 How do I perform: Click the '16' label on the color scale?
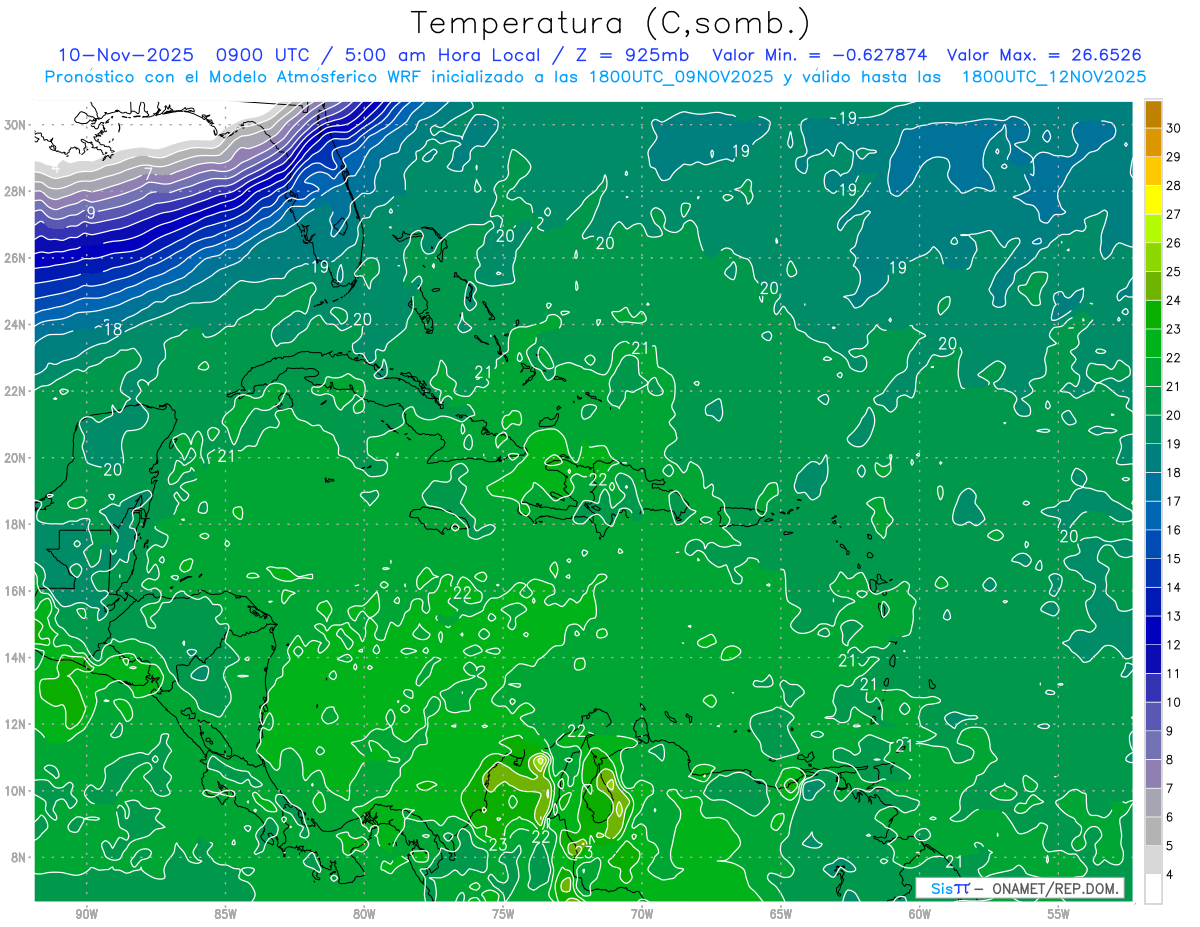coord(1173,530)
